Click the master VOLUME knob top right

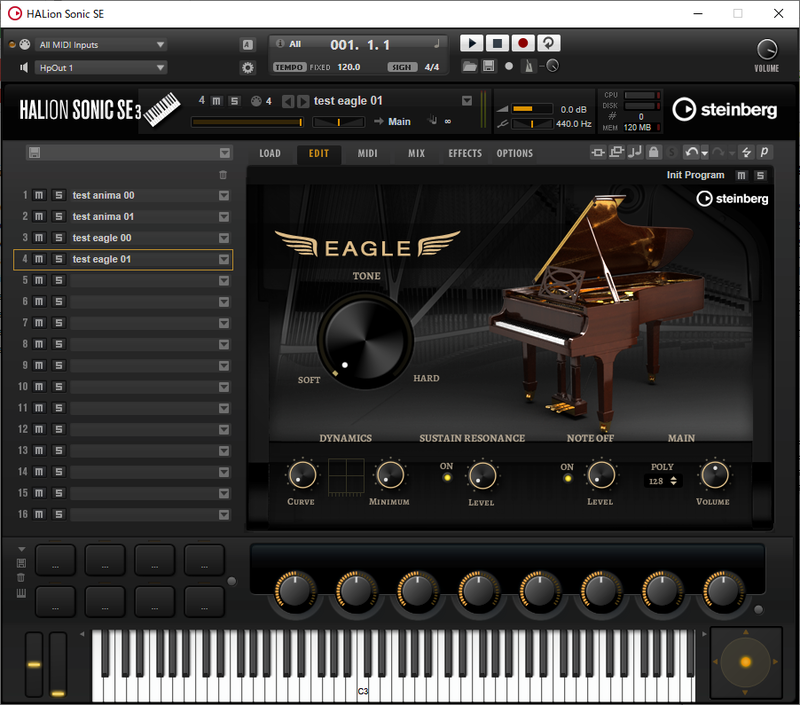766,50
